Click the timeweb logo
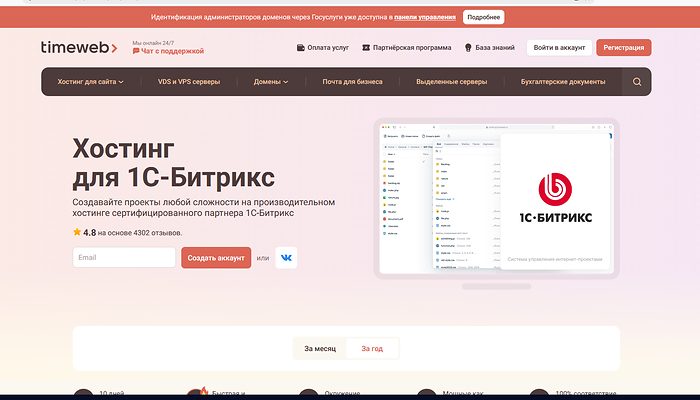The width and height of the screenshot is (700, 400). 79,47
